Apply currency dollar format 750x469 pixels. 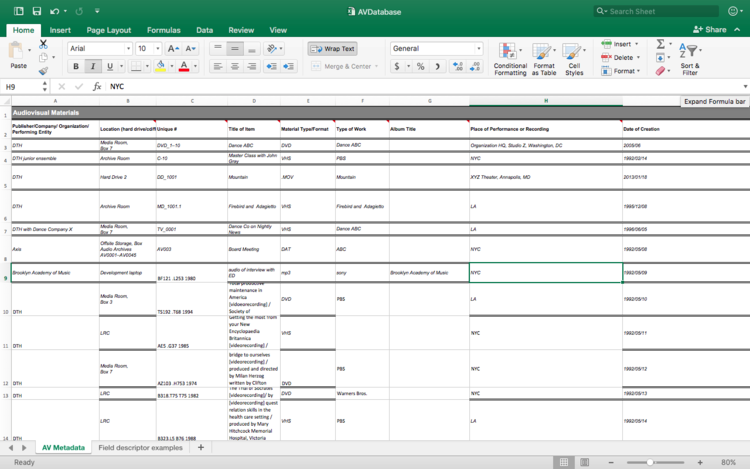(397, 66)
